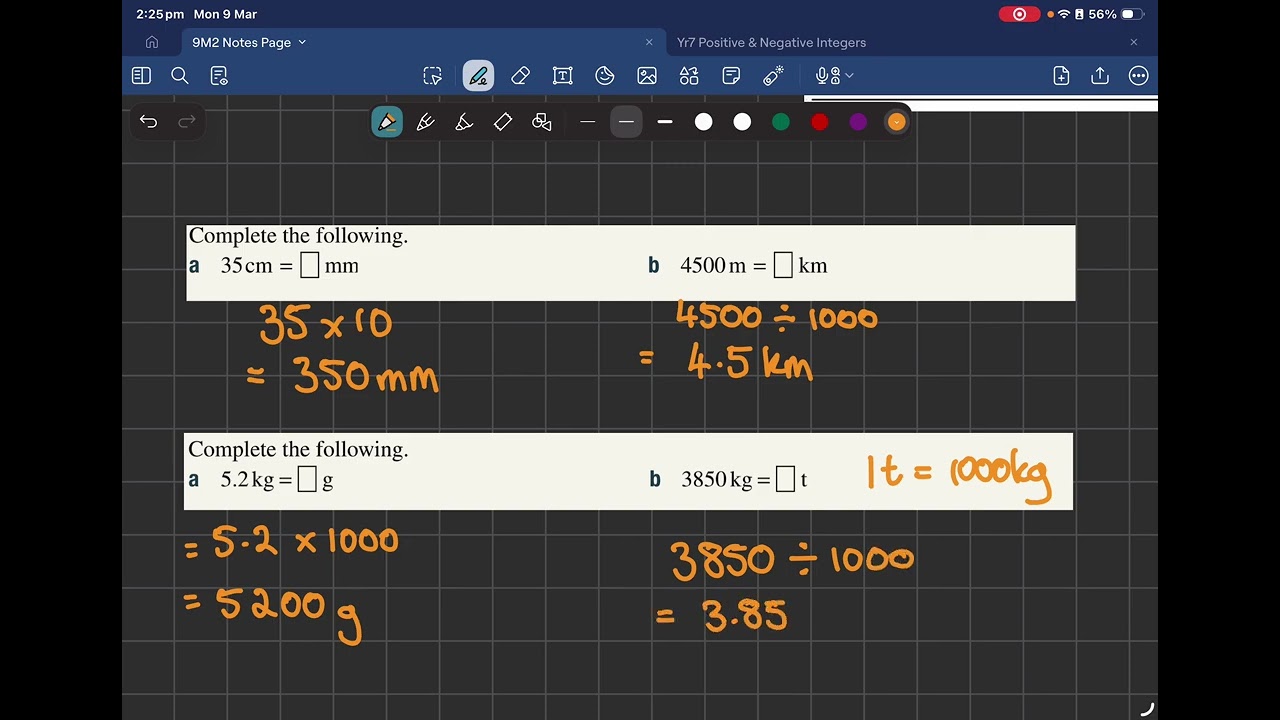Open the Stickers tool
This screenshot has height=720, width=1280.
(604, 76)
